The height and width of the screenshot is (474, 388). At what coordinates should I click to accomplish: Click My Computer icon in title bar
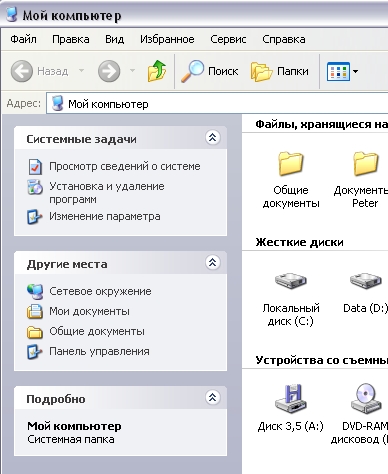click(12, 15)
